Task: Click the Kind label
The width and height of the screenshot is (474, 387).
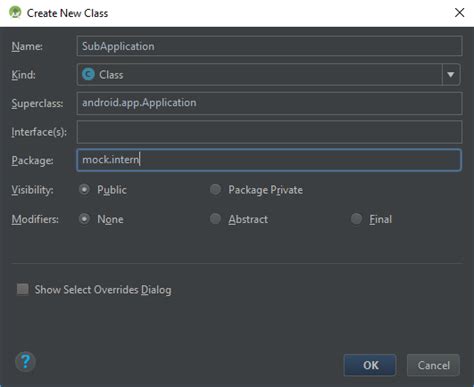Action: pyautogui.click(x=23, y=75)
